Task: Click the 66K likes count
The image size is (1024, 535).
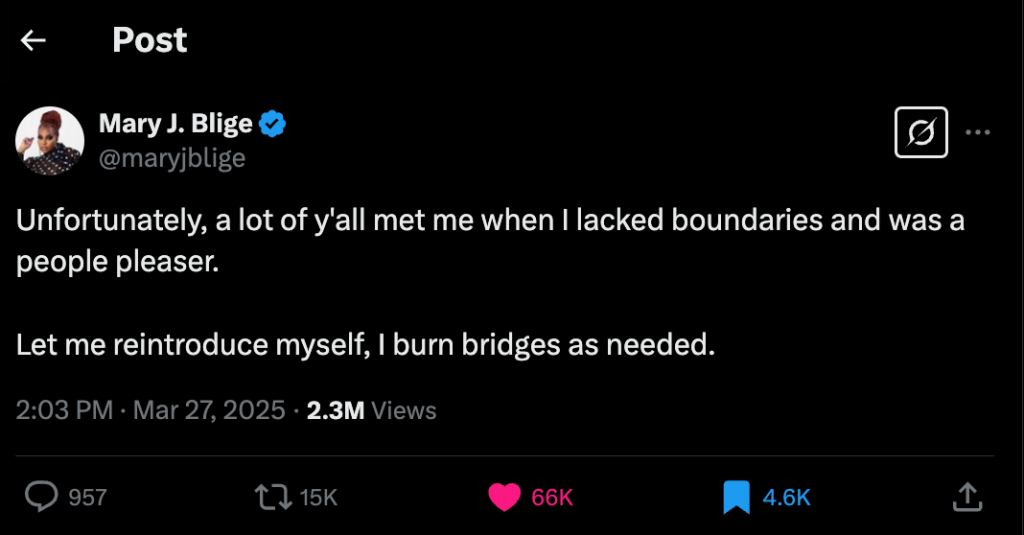Action: click(x=551, y=497)
